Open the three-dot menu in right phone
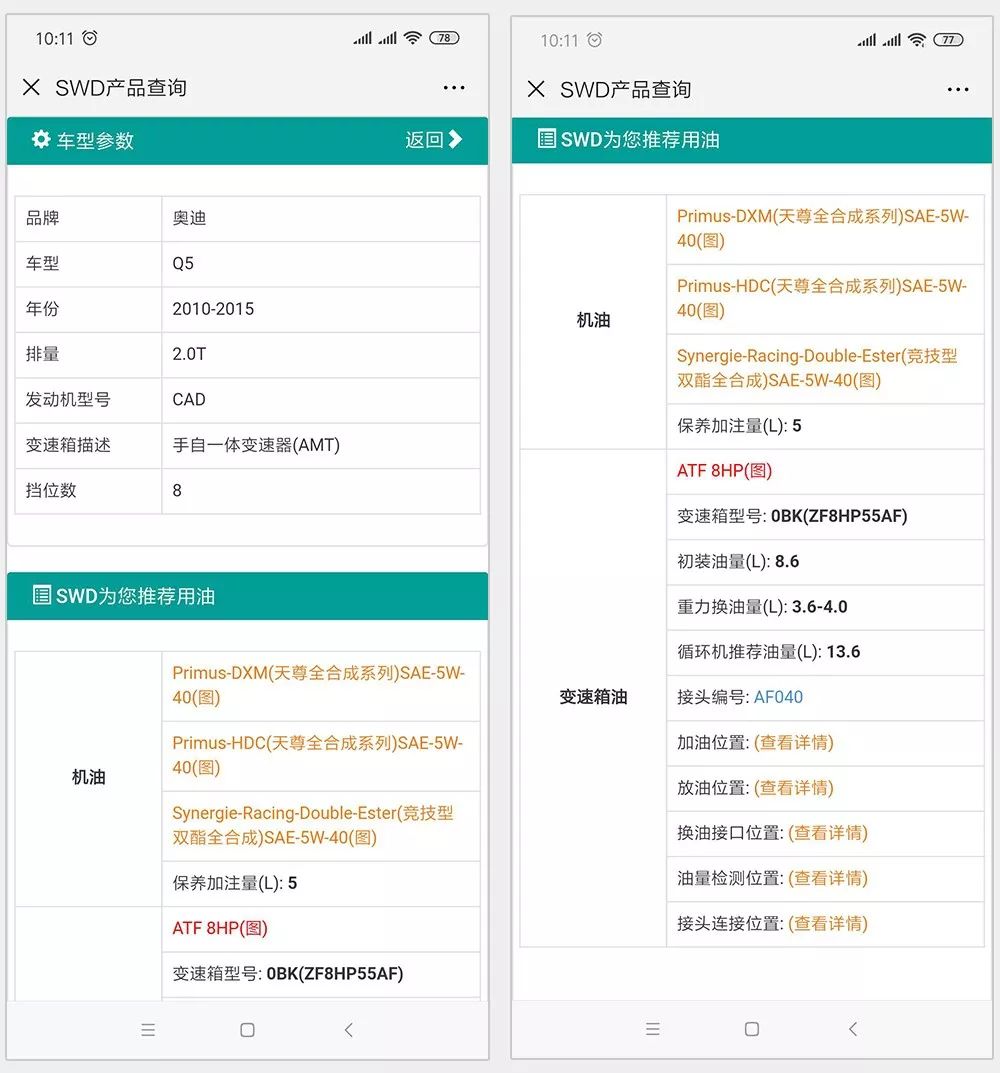The width and height of the screenshot is (1000, 1073). coord(958,90)
